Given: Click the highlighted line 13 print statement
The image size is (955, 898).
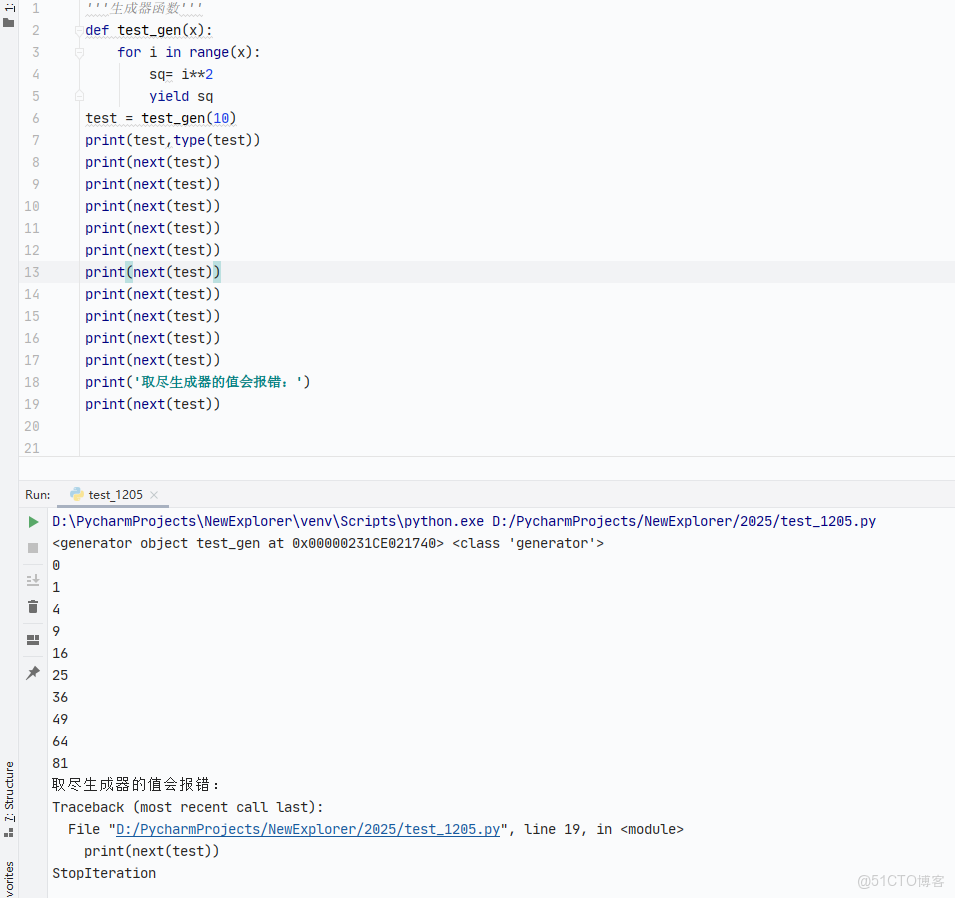Looking at the screenshot, I should click(152, 272).
